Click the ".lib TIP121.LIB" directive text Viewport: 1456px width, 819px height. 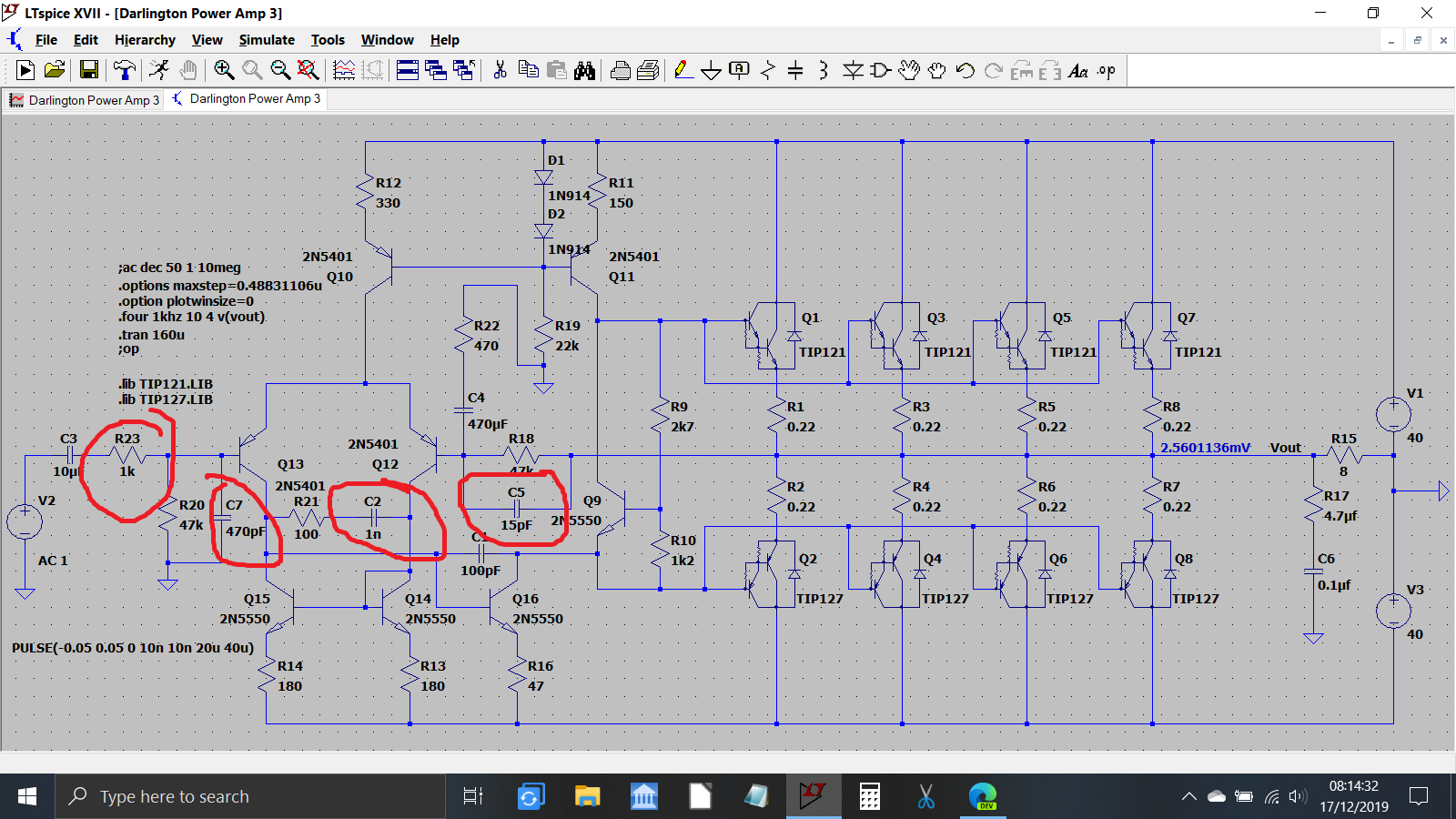click(165, 384)
